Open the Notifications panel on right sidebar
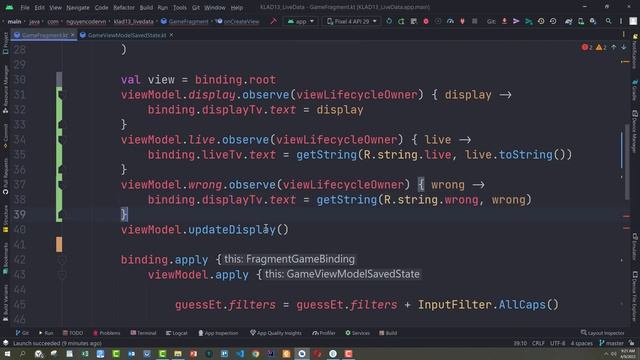 [635, 51]
